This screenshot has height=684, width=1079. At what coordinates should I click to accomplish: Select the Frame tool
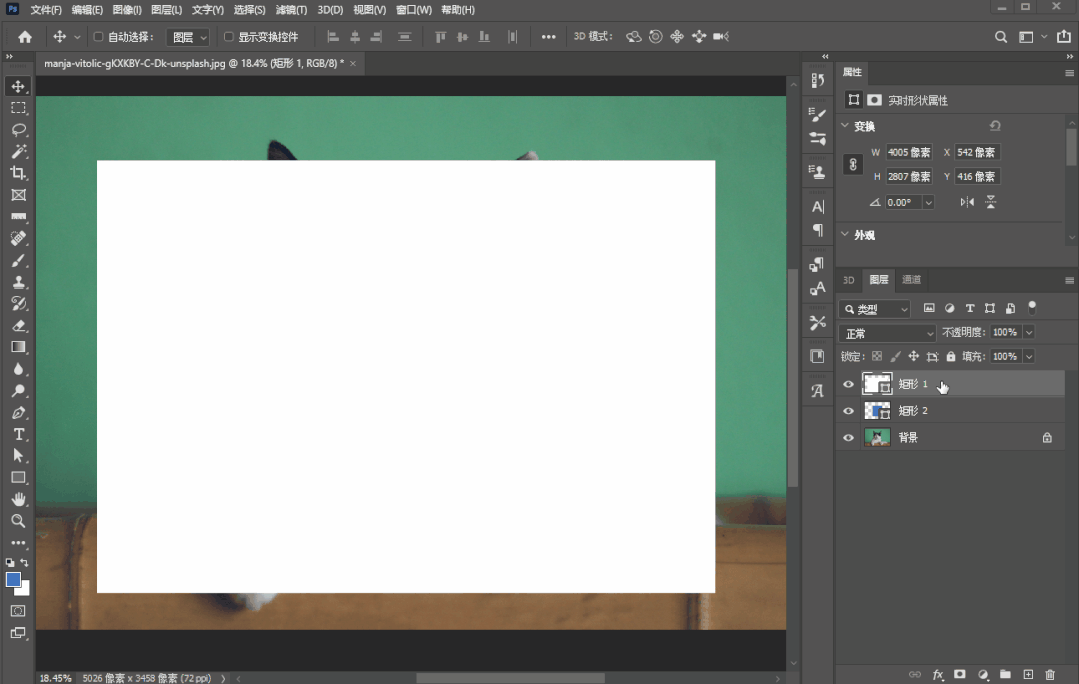[19, 195]
